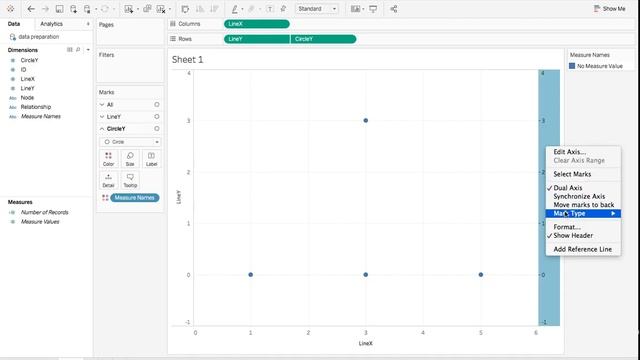Screen dimensions: 640x360
Task: Open the Data/Analytics pane options arrow
Action: pyautogui.click(x=88, y=24)
